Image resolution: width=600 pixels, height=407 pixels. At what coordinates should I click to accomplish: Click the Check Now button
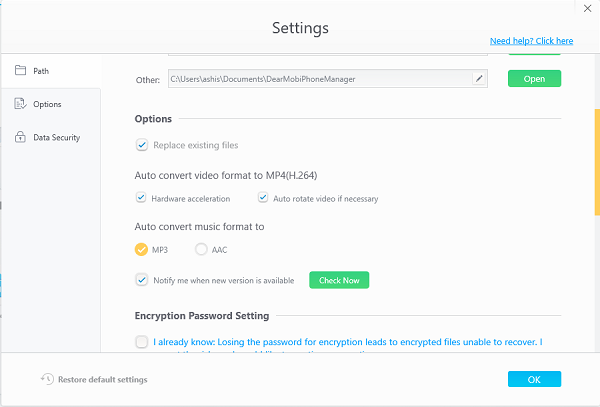339,280
